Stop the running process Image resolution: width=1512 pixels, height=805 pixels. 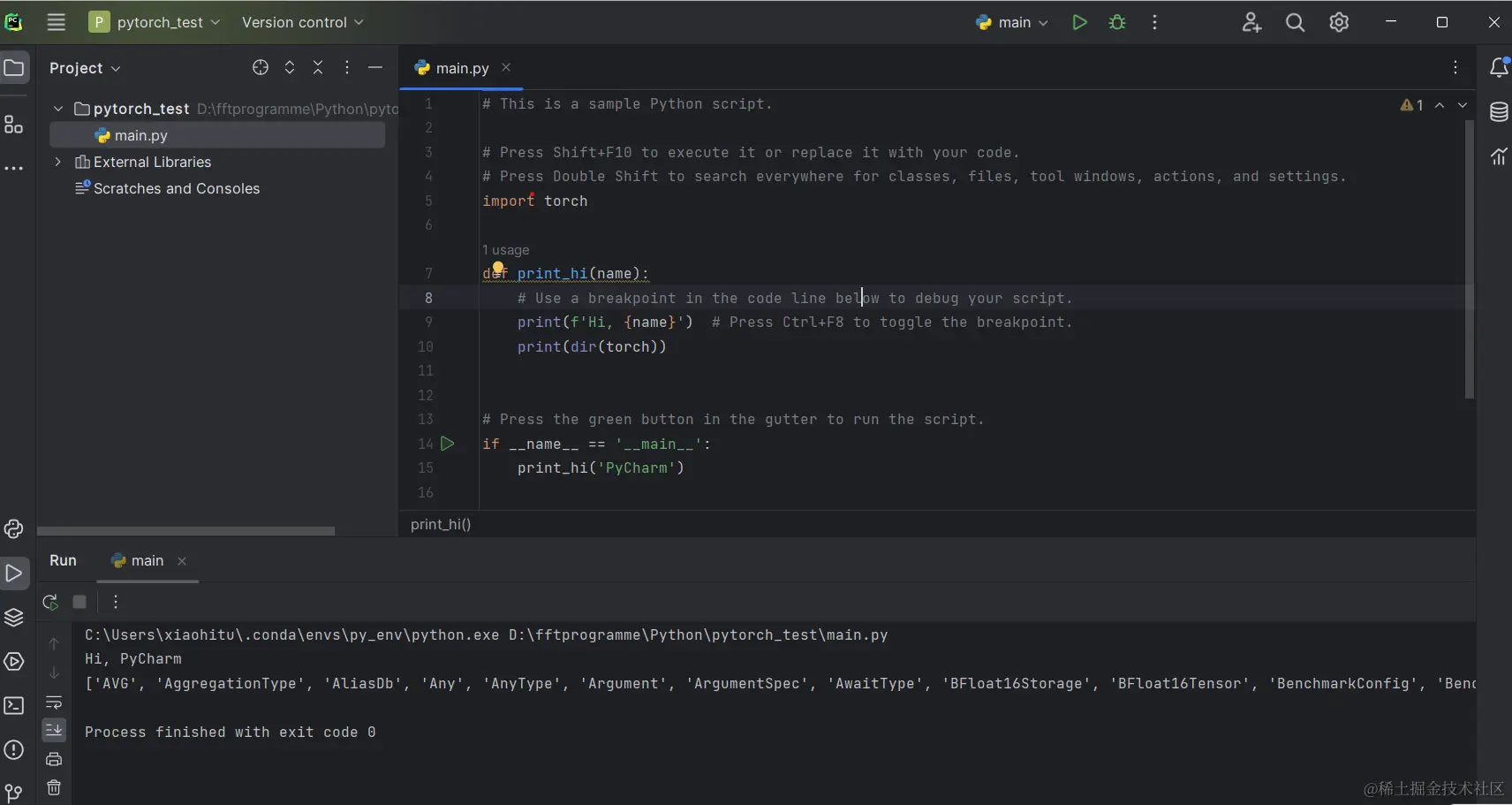point(79,602)
